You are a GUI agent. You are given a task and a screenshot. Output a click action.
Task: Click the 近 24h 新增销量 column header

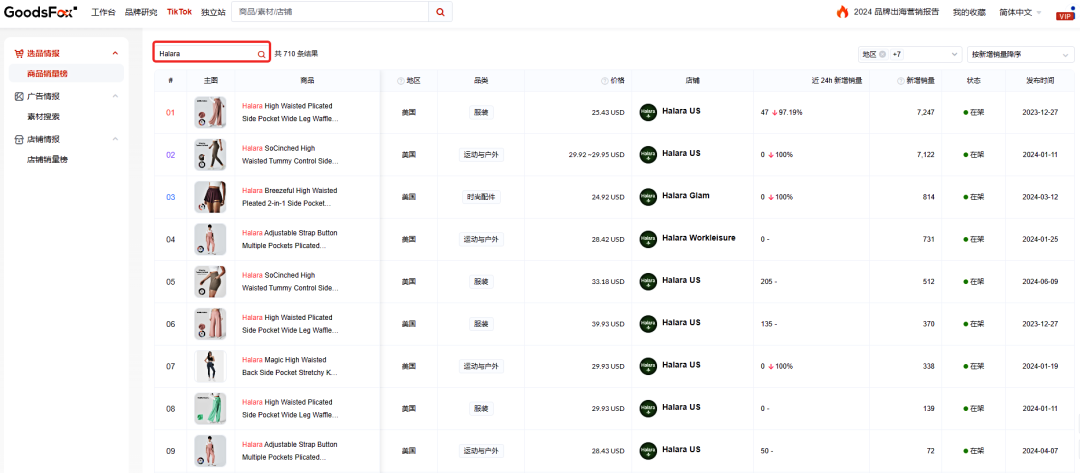(837, 81)
